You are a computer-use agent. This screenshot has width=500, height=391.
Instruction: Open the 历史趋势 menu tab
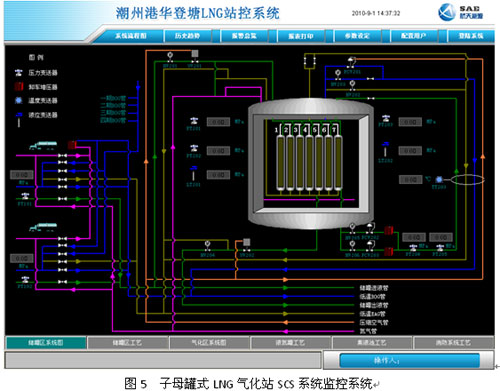tap(187, 36)
